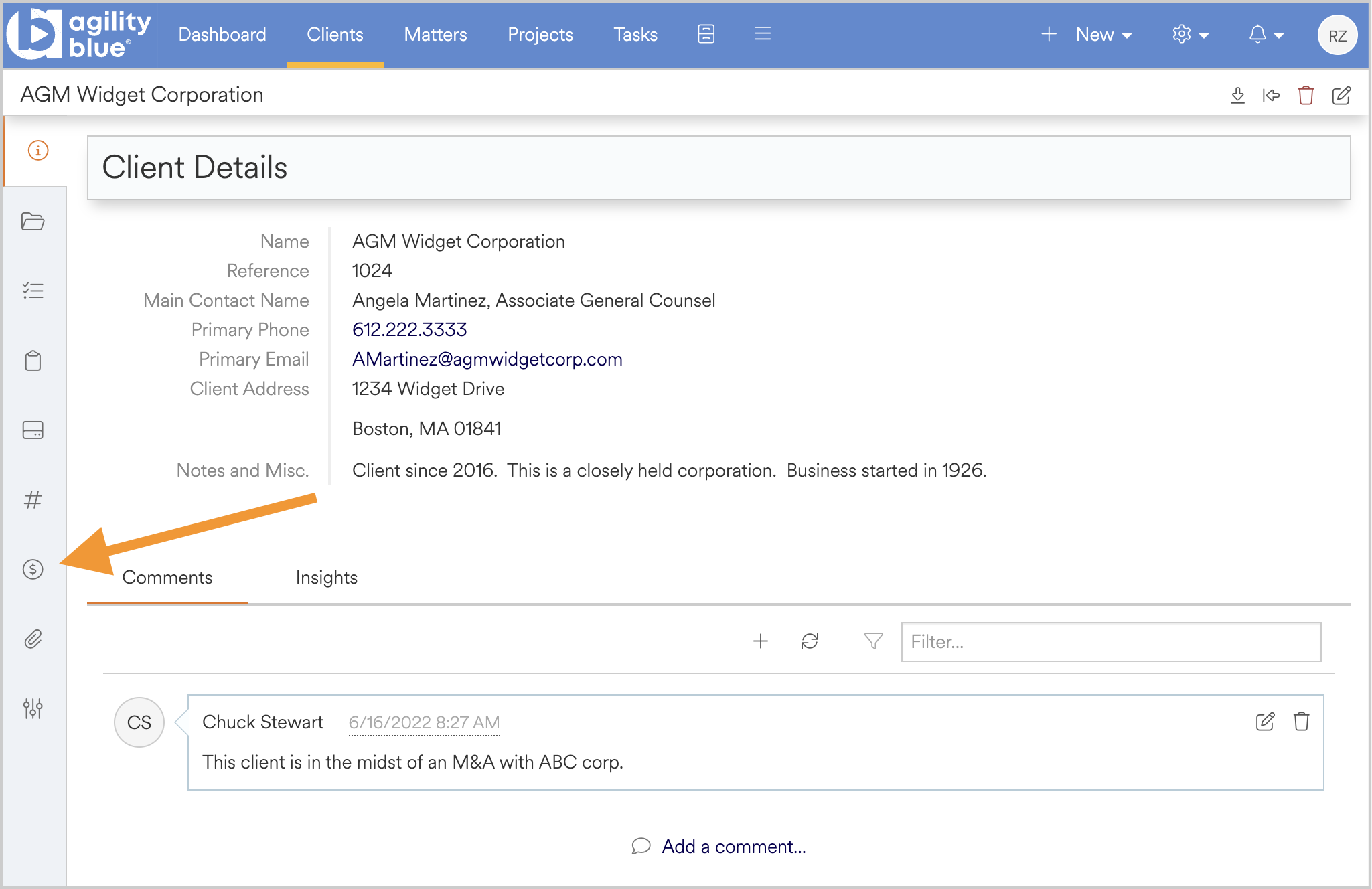
Task: Open the folder icon in the sidebar
Action: [33, 222]
